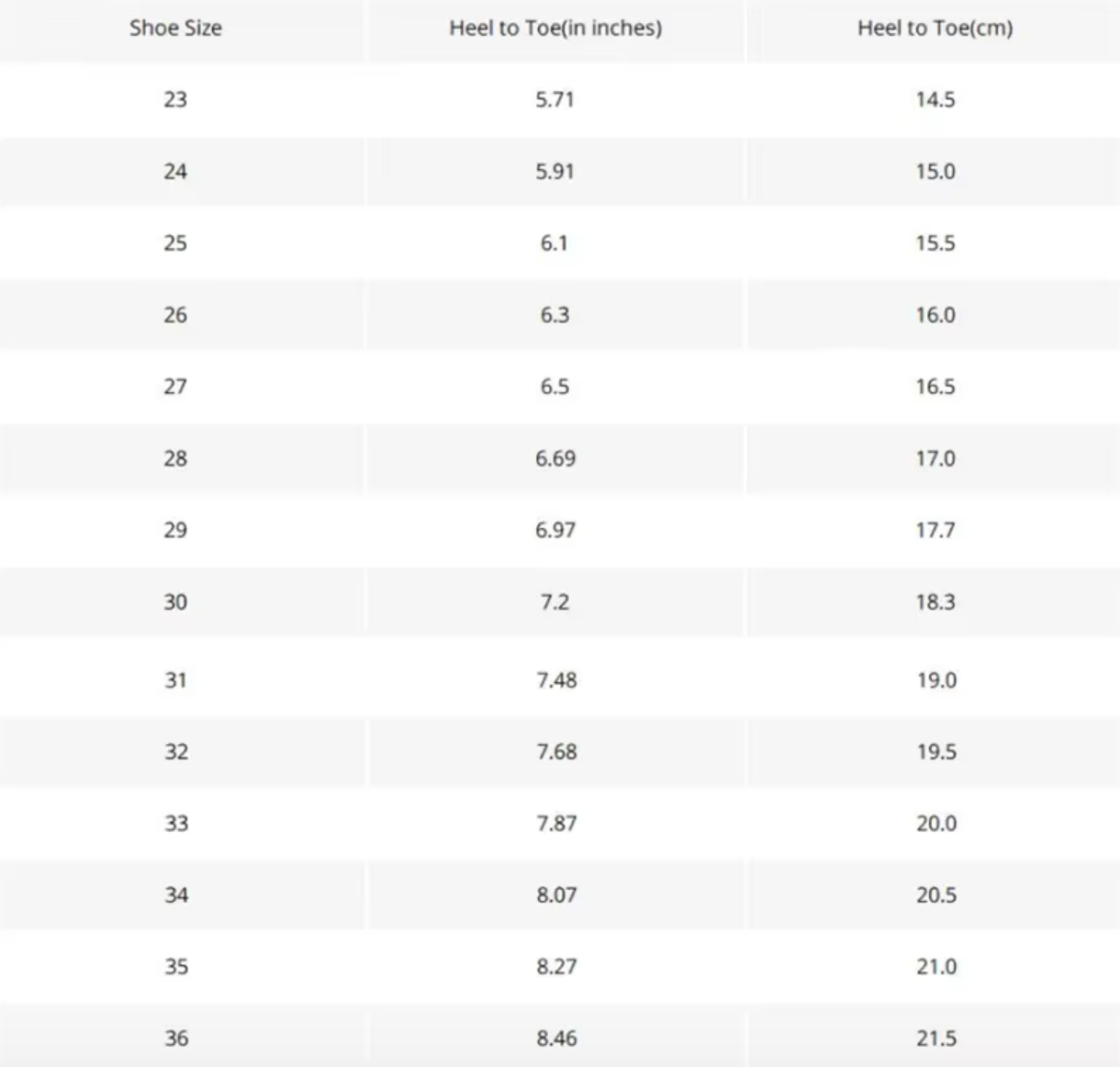The width and height of the screenshot is (1120, 1067).
Task: Click the Shoe Size column header
Action: 175,28
